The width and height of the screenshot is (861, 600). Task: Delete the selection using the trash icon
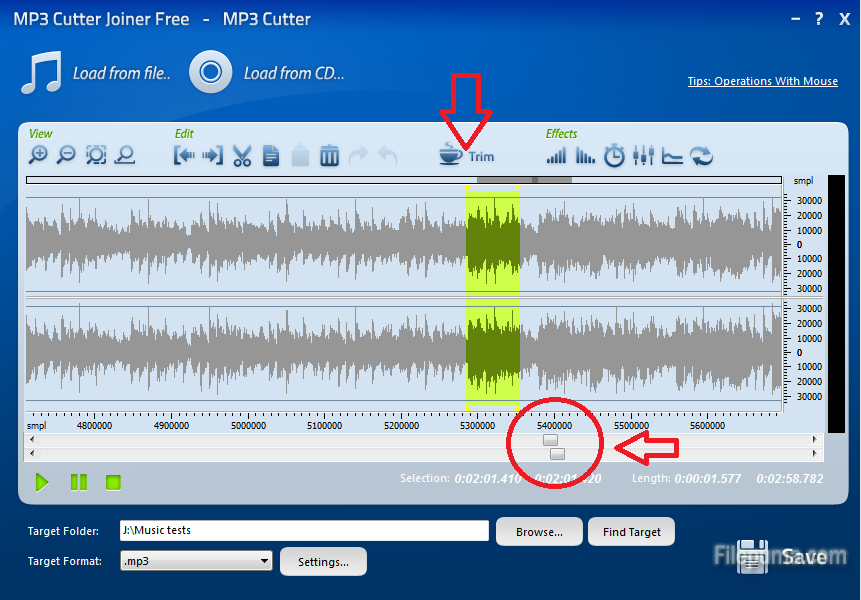[x=329, y=156]
